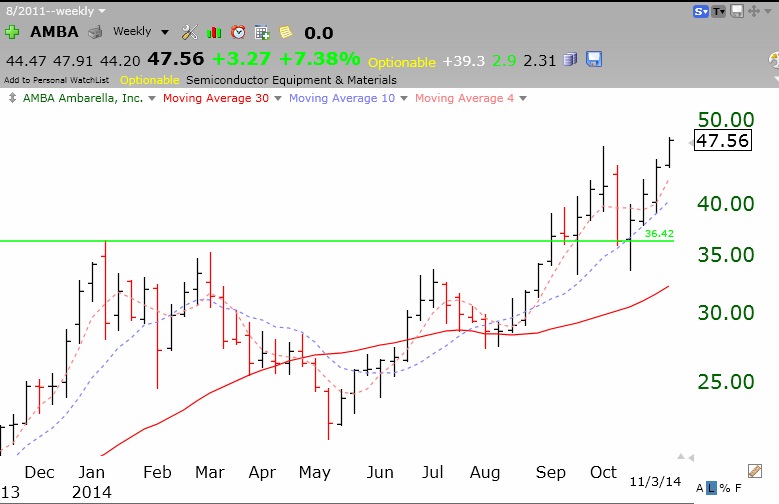779x504 pixels.
Task: Click the stacked documents icon beside 2.31
Action: 570,60
